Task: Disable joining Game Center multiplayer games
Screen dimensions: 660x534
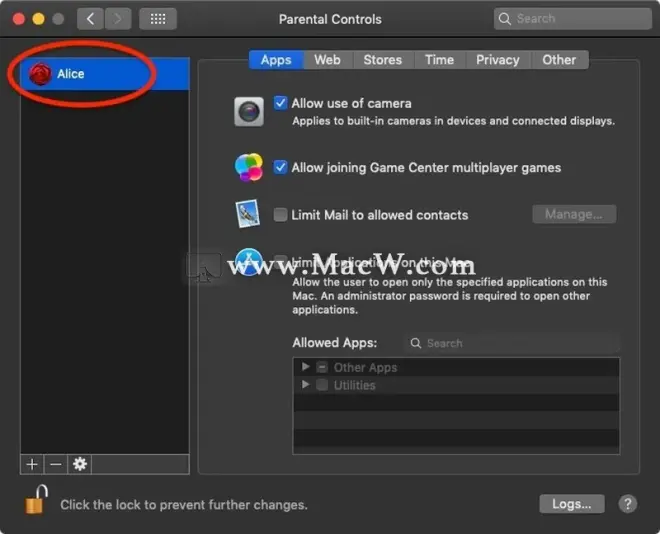Action: pyautogui.click(x=280, y=167)
